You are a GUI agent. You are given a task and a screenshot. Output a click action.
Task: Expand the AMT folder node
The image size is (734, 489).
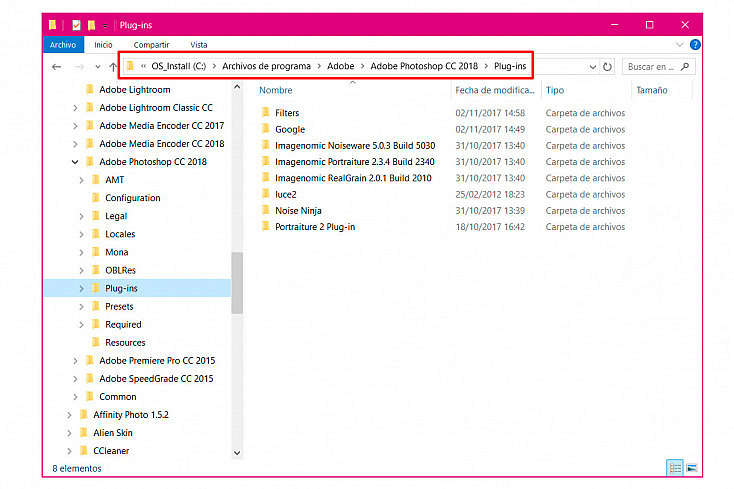click(81, 180)
